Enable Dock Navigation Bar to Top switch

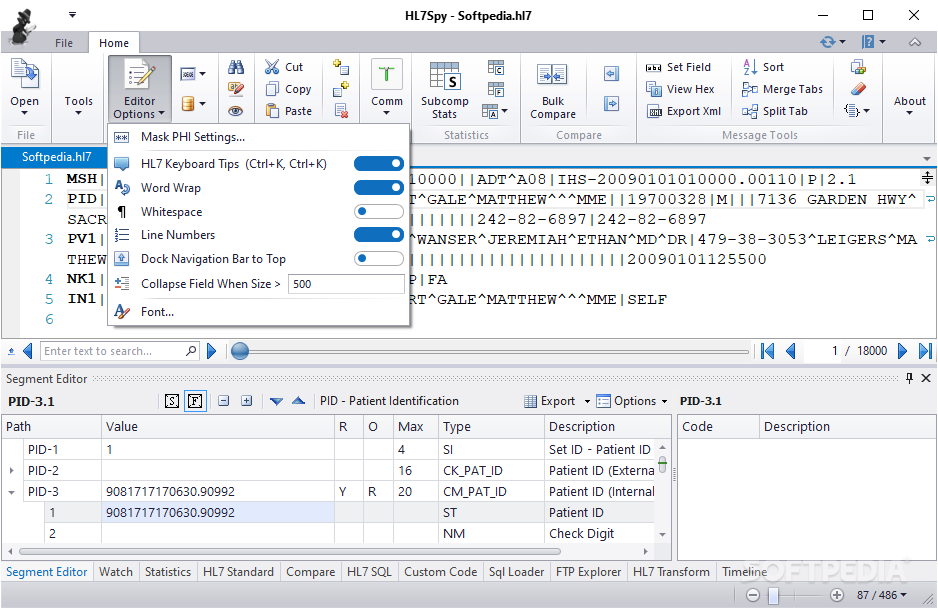[379, 258]
